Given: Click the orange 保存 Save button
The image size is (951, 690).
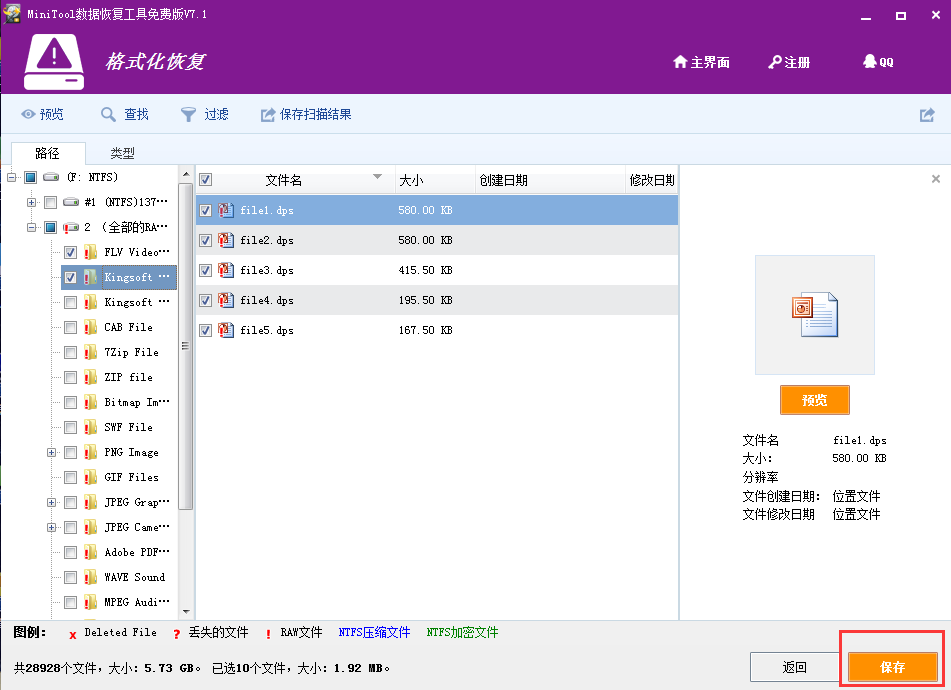Looking at the screenshot, I should click(892, 667).
